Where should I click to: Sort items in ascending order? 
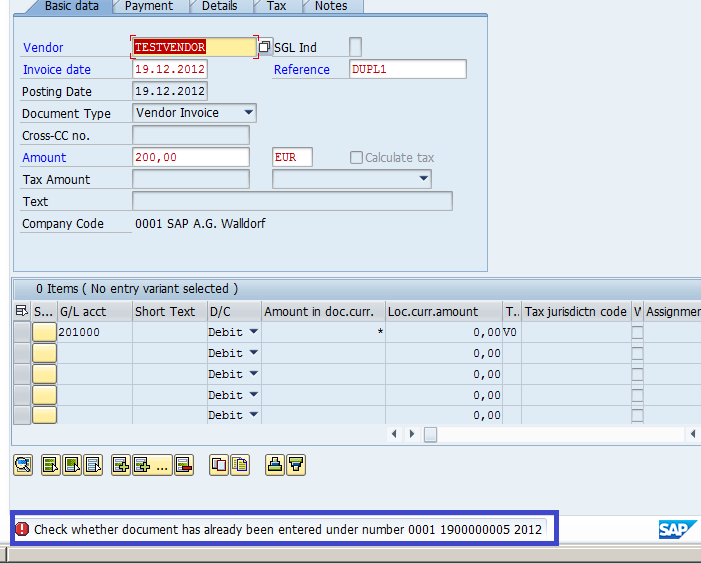coord(274,465)
